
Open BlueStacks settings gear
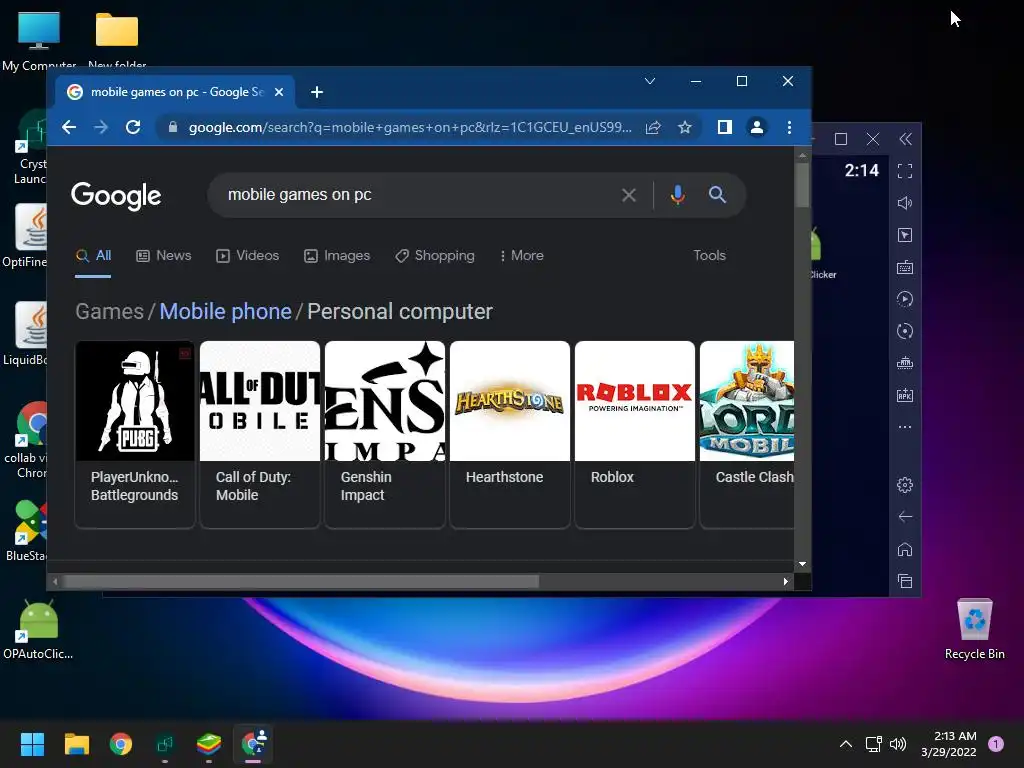click(905, 485)
